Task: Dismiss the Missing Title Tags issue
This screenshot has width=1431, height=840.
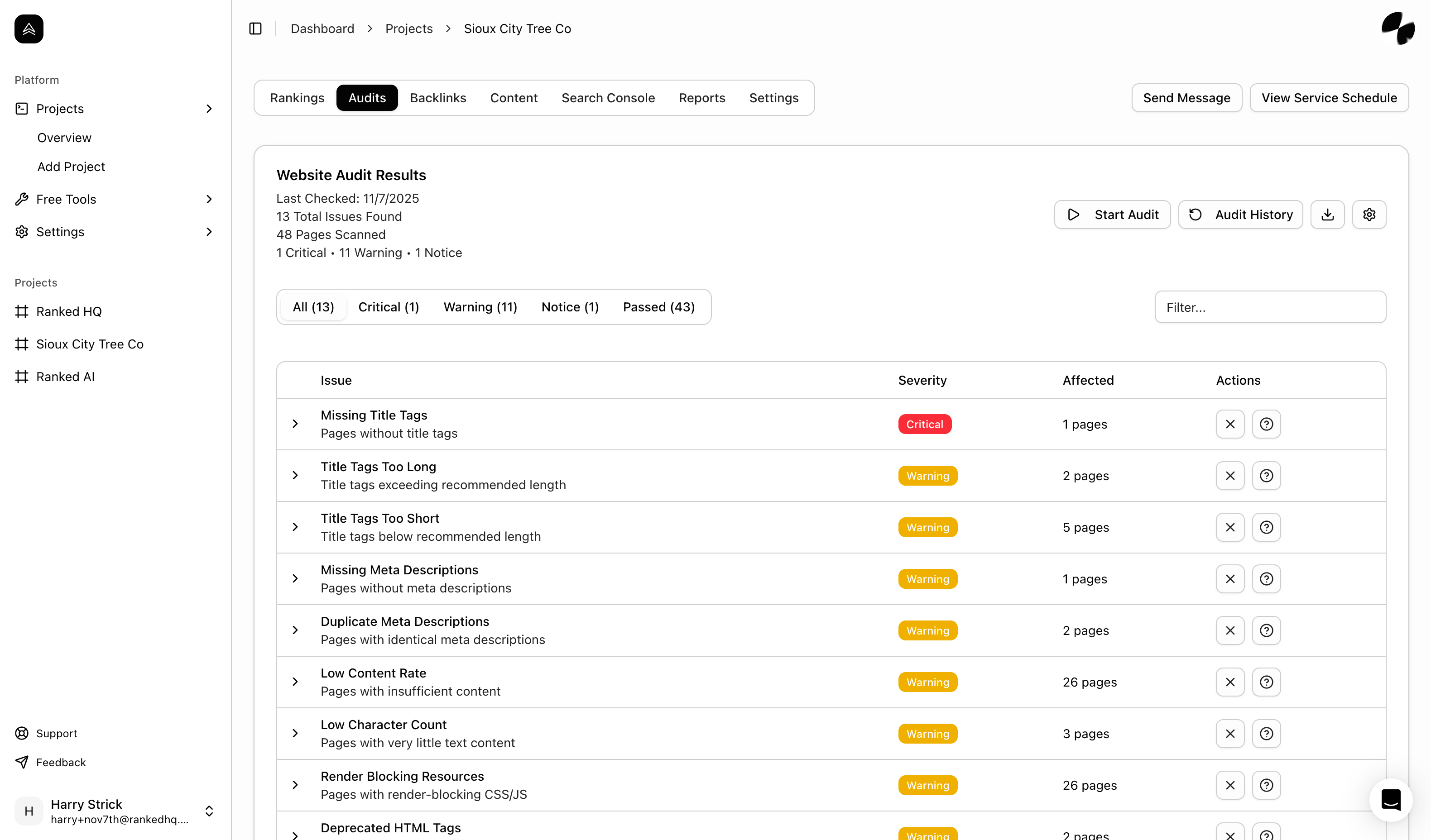Action: [1230, 424]
